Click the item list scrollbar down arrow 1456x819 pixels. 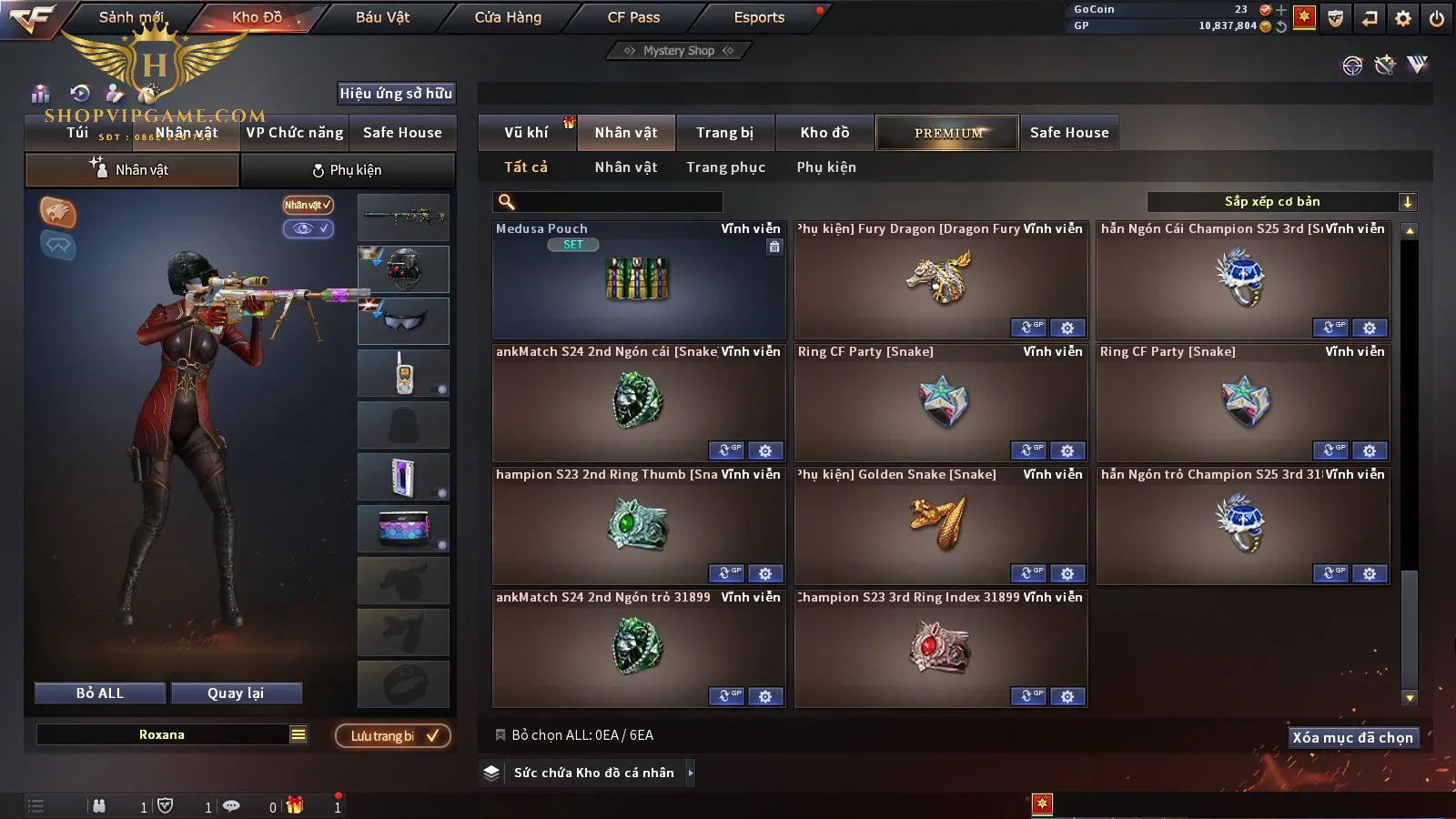tap(1410, 698)
